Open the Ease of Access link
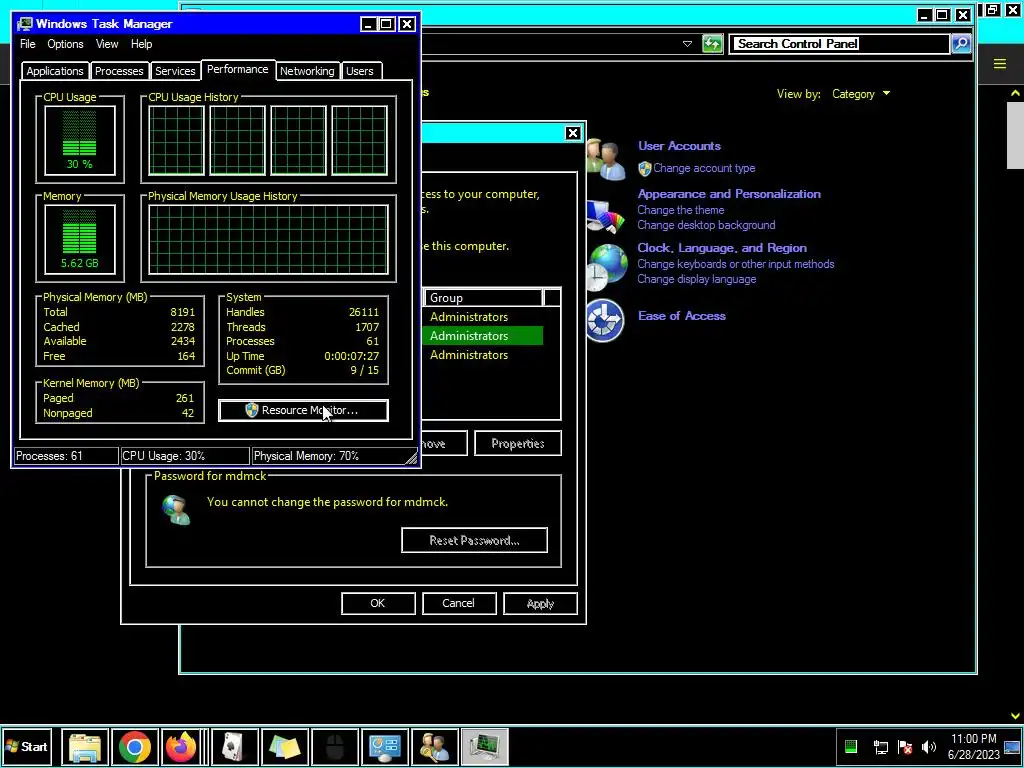This screenshot has width=1024, height=768. coord(681,315)
